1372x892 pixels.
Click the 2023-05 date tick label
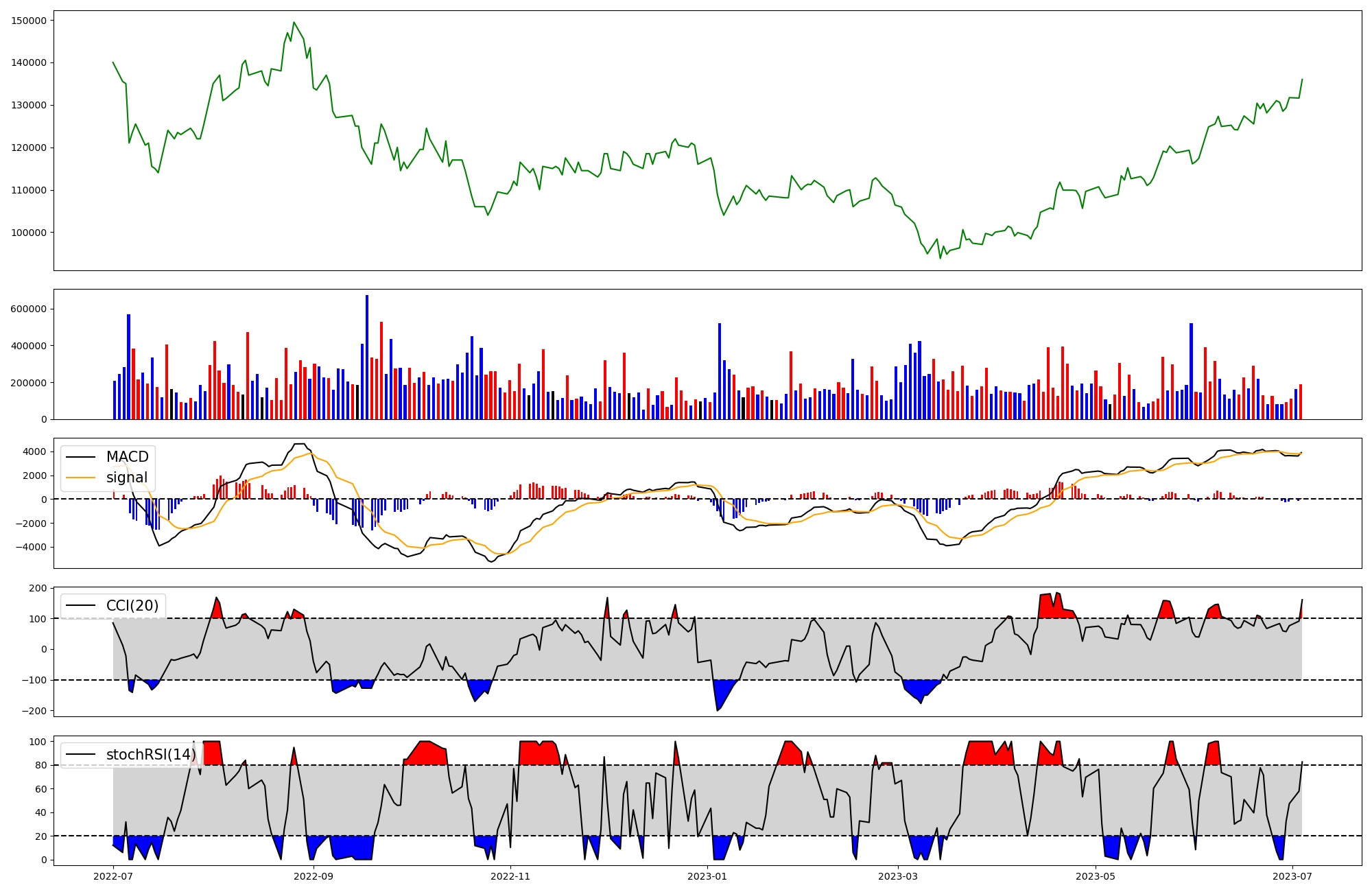1096,876
